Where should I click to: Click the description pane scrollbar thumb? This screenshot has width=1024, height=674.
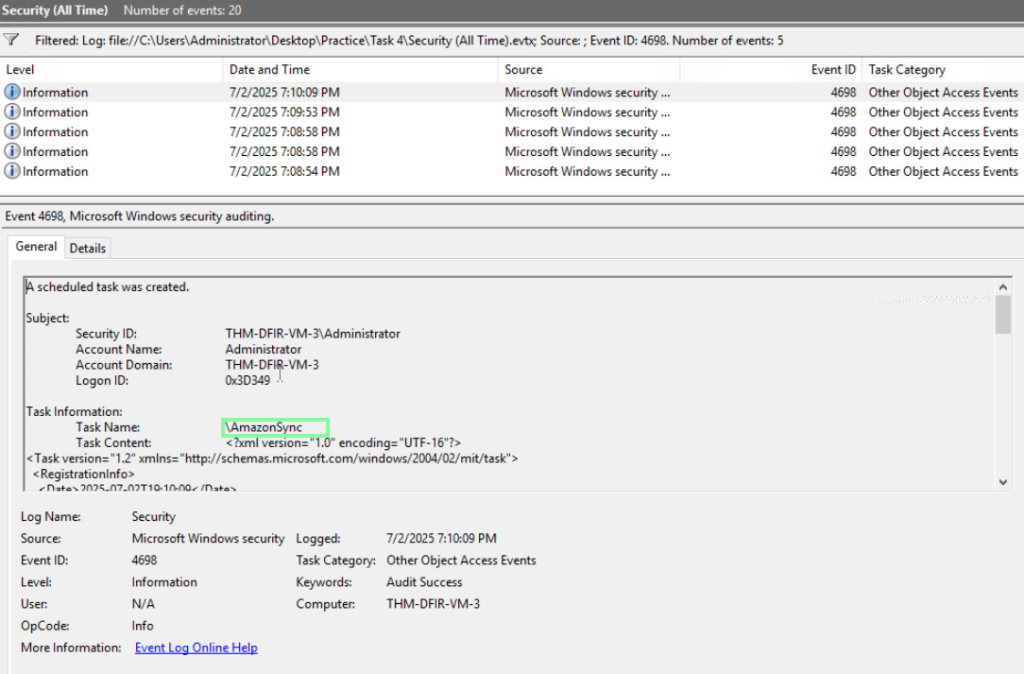click(1003, 314)
